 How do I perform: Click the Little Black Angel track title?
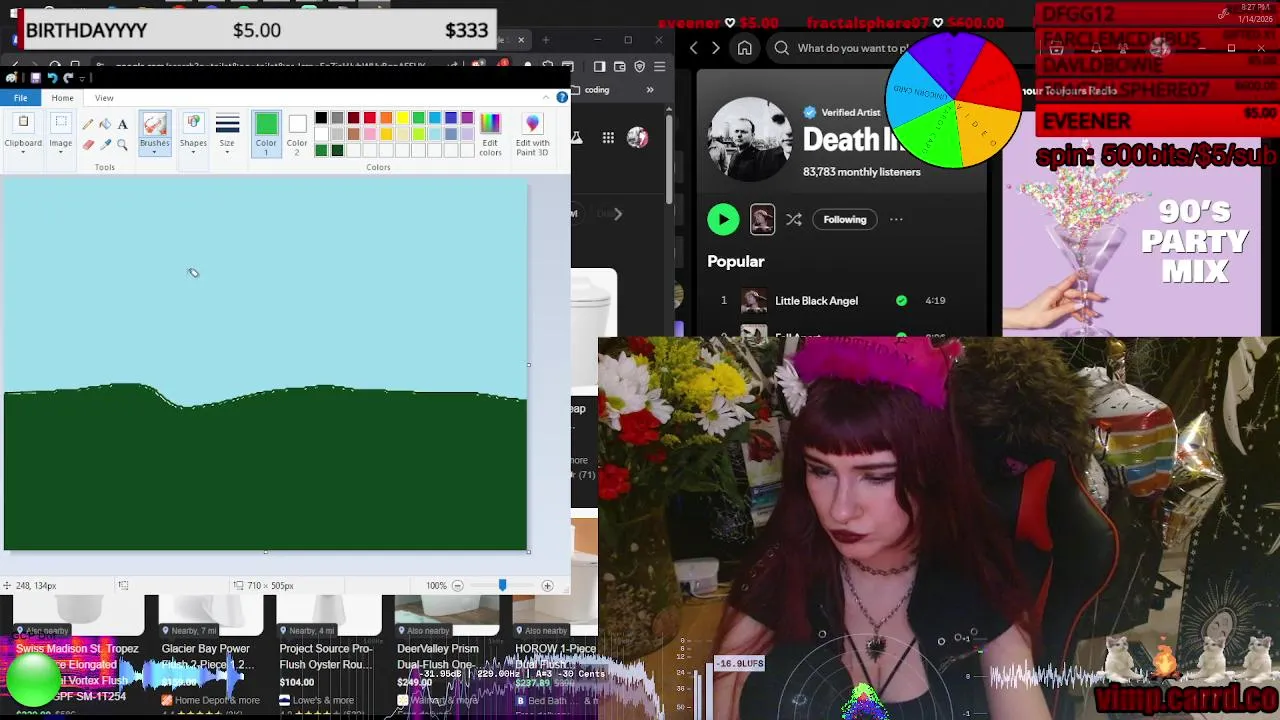click(x=816, y=300)
